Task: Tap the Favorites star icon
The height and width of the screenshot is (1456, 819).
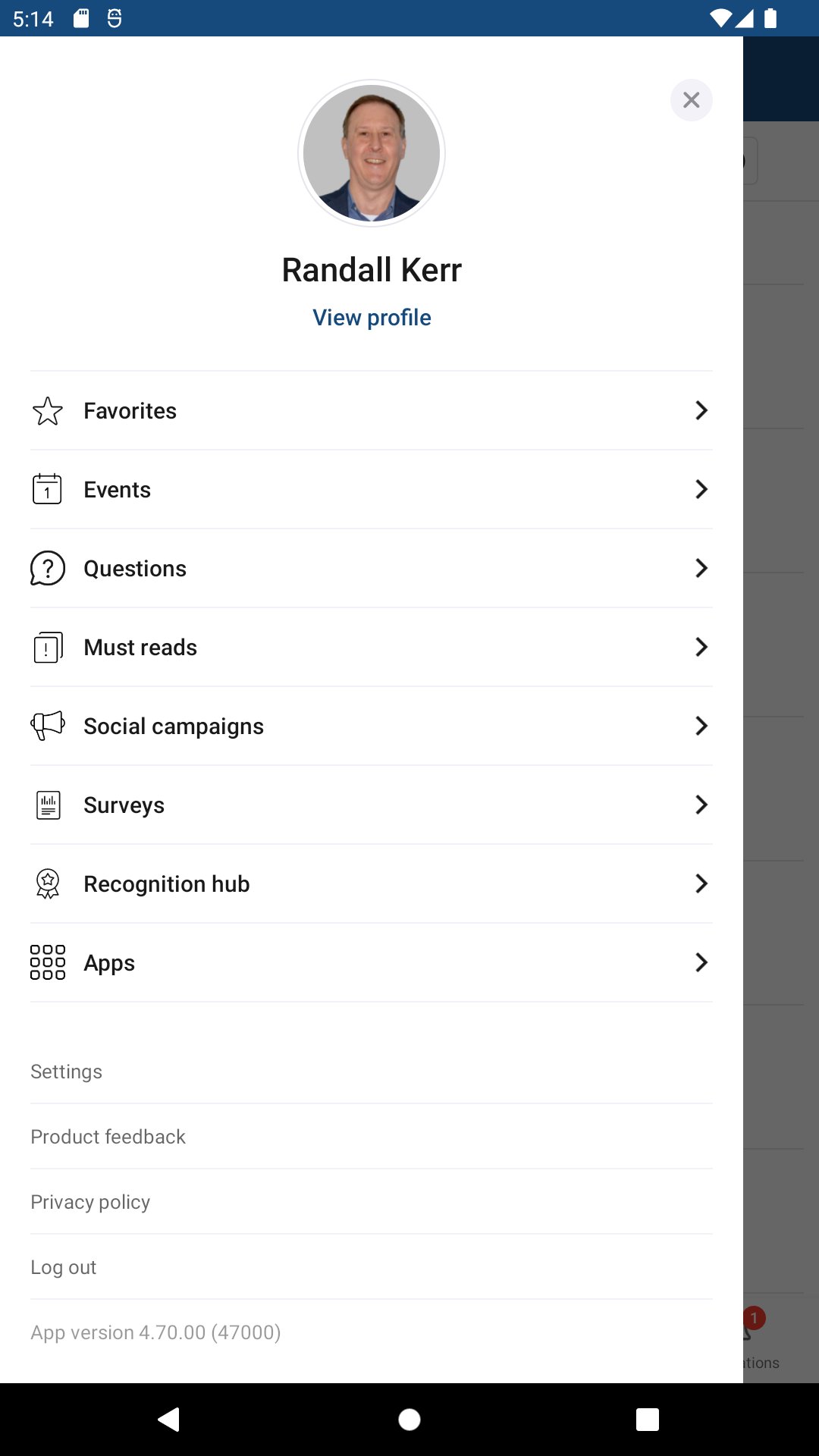Action: pos(48,411)
